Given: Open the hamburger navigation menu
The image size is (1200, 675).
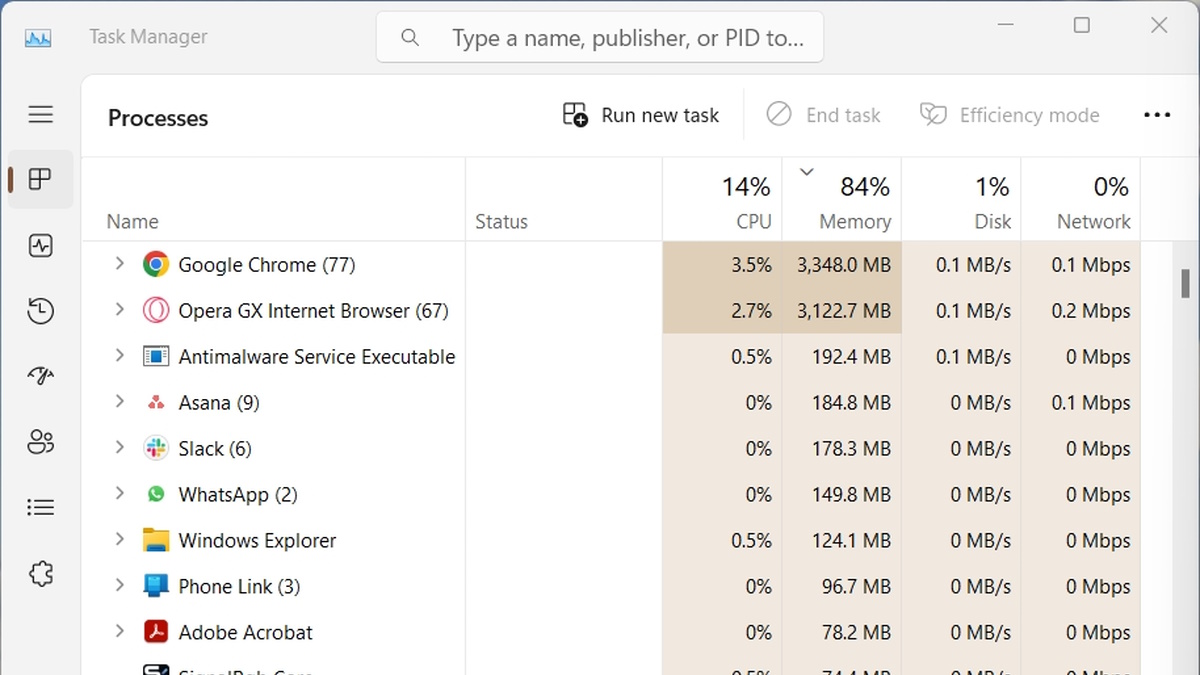Looking at the screenshot, I should pyautogui.click(x=41, y=114).
